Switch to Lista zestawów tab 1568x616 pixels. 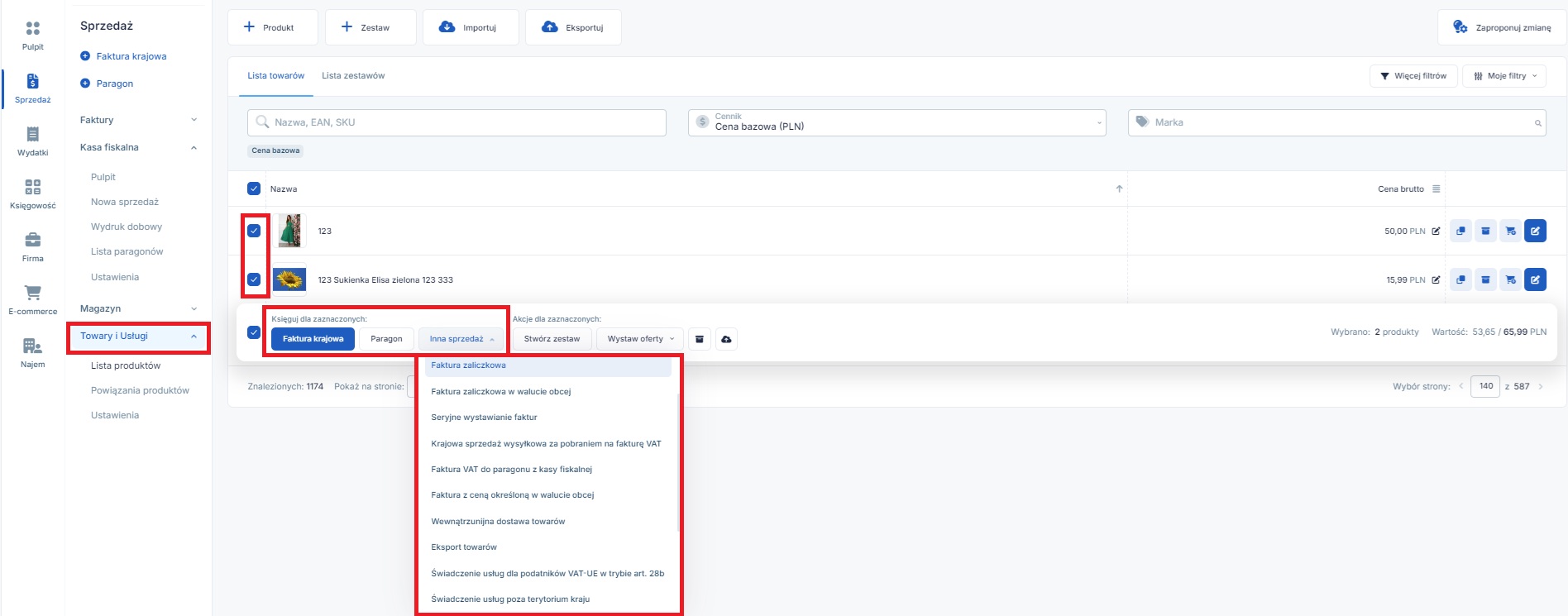pyautogui.click(x=353, y=76)
